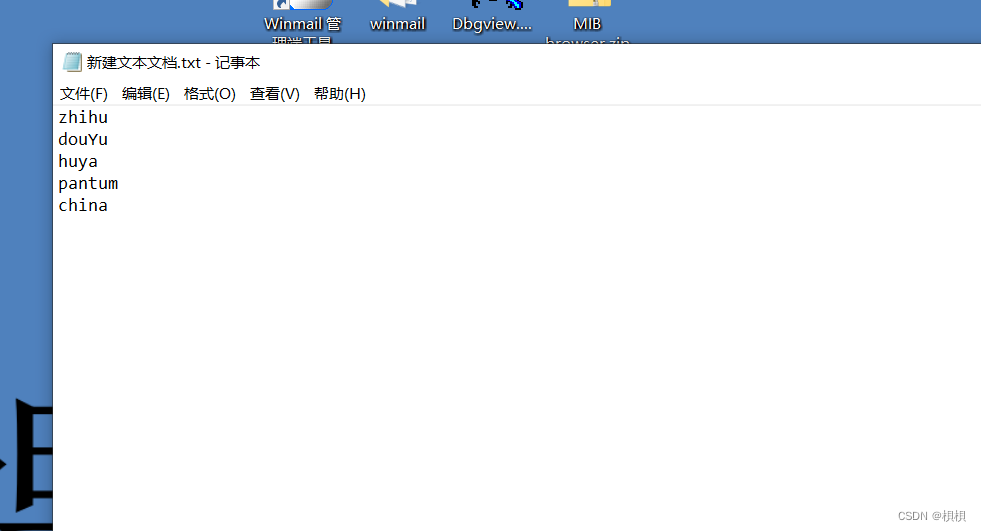
Task: Select the MIB browser.zip desktop file
Action: tap(587, 23)
